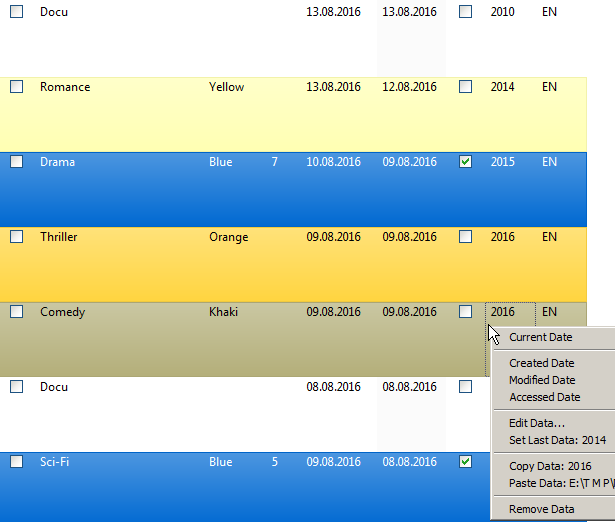Viewport: 615px width, 522px height.
Task: Check the Thriller row box before 2016
Action: click(465, 237)
